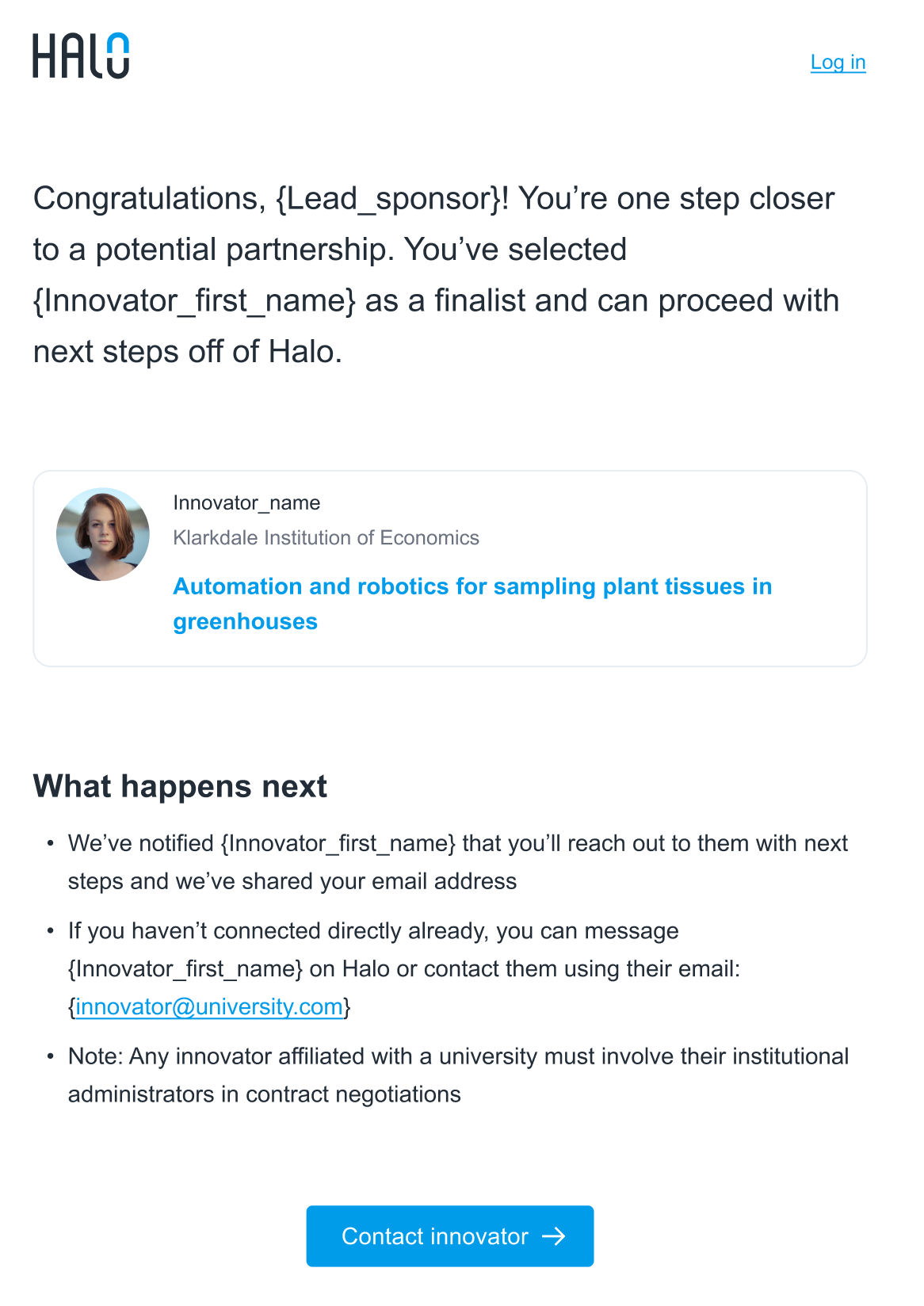Click the blue letter O in Halo logo
Image resolution: width=924 pixels, height=1306 pixels.
tap(117, 56)
